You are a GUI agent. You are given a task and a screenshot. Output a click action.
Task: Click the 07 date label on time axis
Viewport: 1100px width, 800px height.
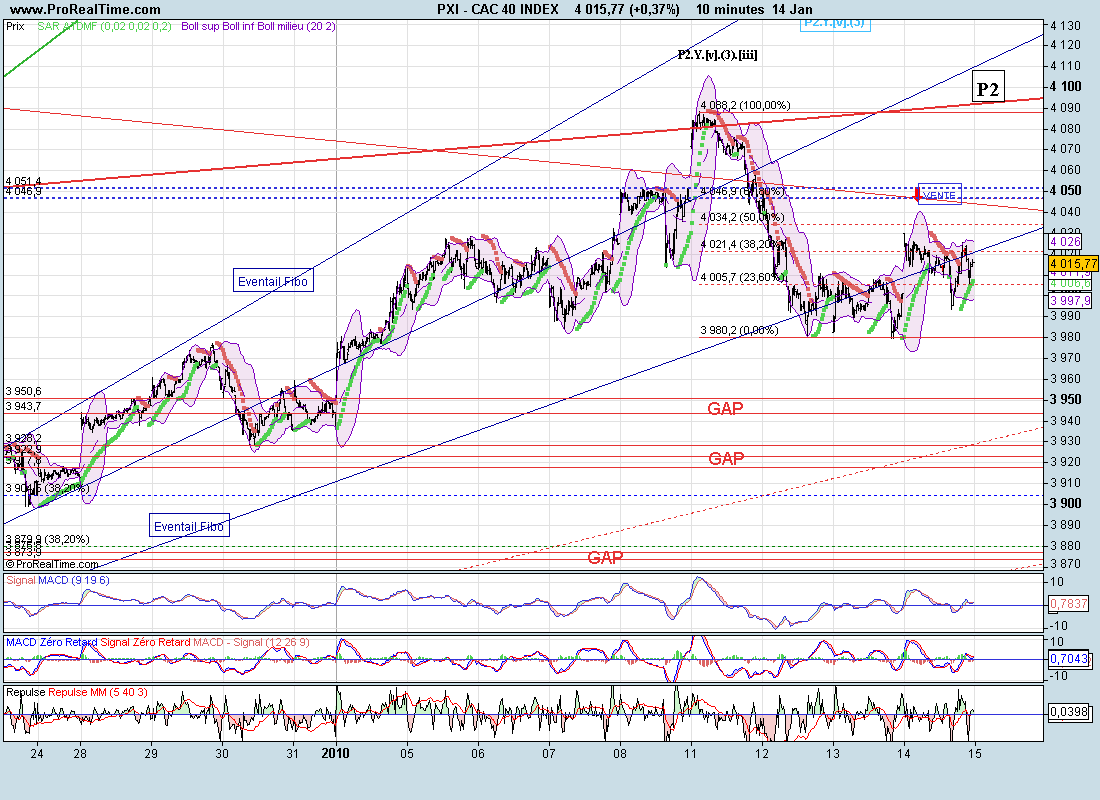[549, 754]
